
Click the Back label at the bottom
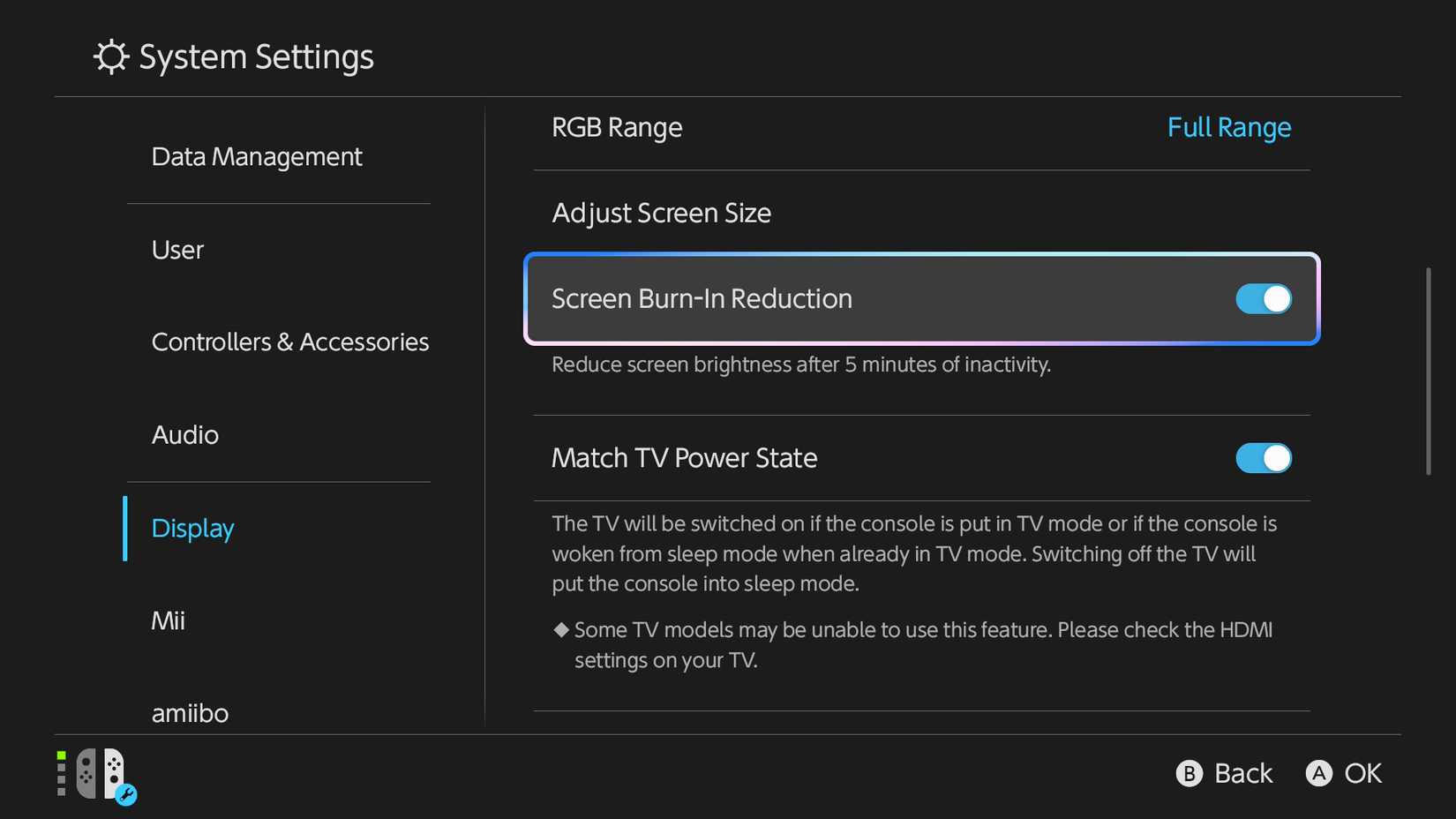coord(1244,773)
